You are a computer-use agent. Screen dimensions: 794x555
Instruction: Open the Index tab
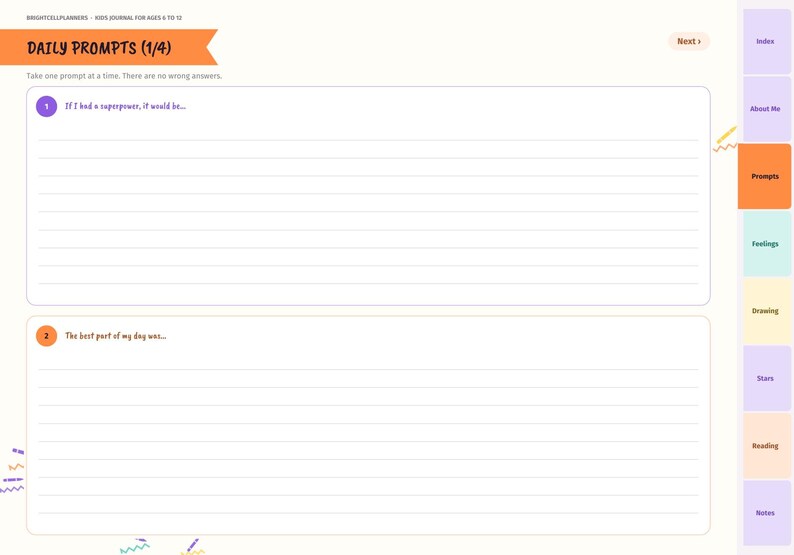coord(767,42)
